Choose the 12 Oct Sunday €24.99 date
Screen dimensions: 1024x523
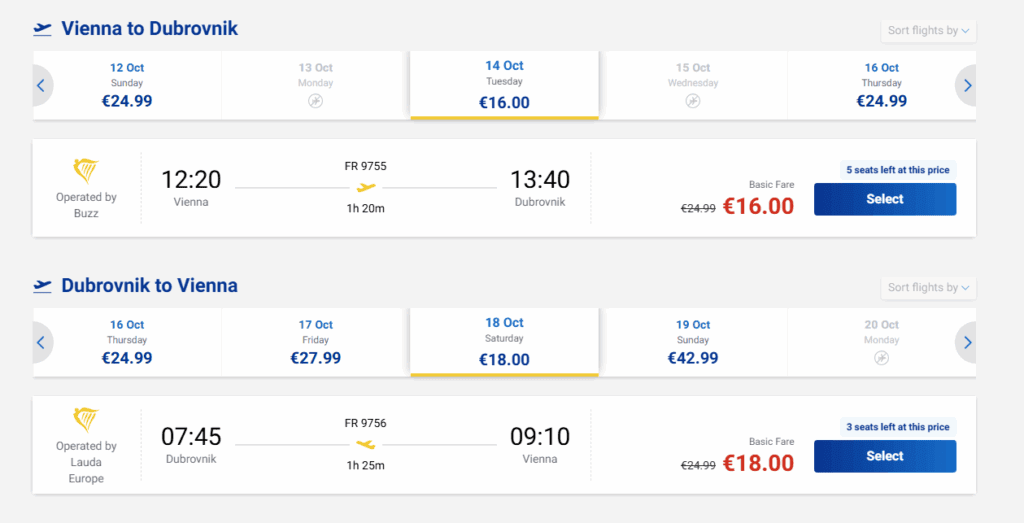(127, 85)
